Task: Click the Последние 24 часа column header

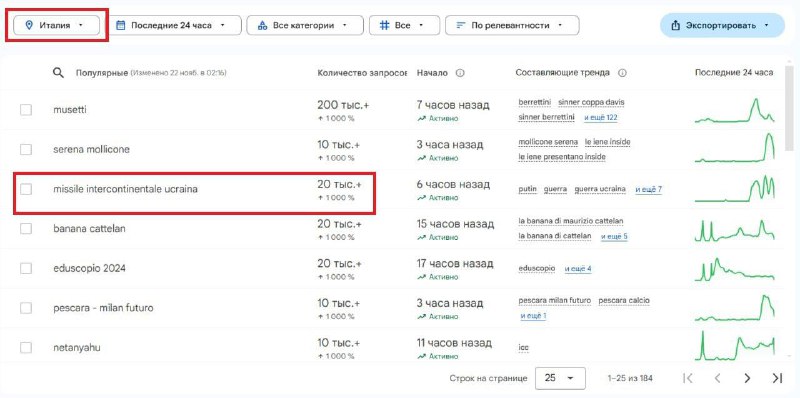Action: point(734,73)
